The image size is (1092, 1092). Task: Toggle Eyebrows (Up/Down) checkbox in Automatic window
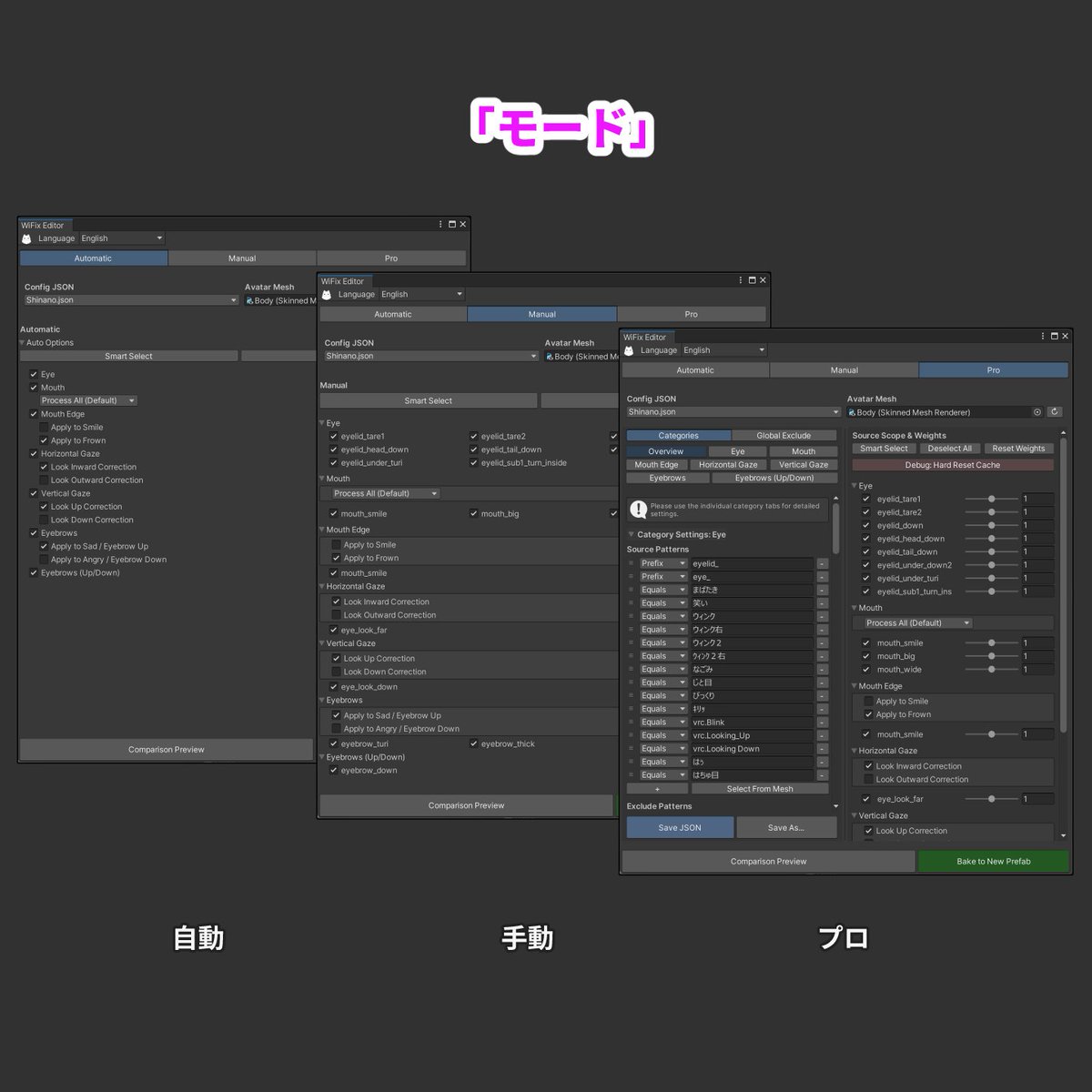click(x=34, y=572)
